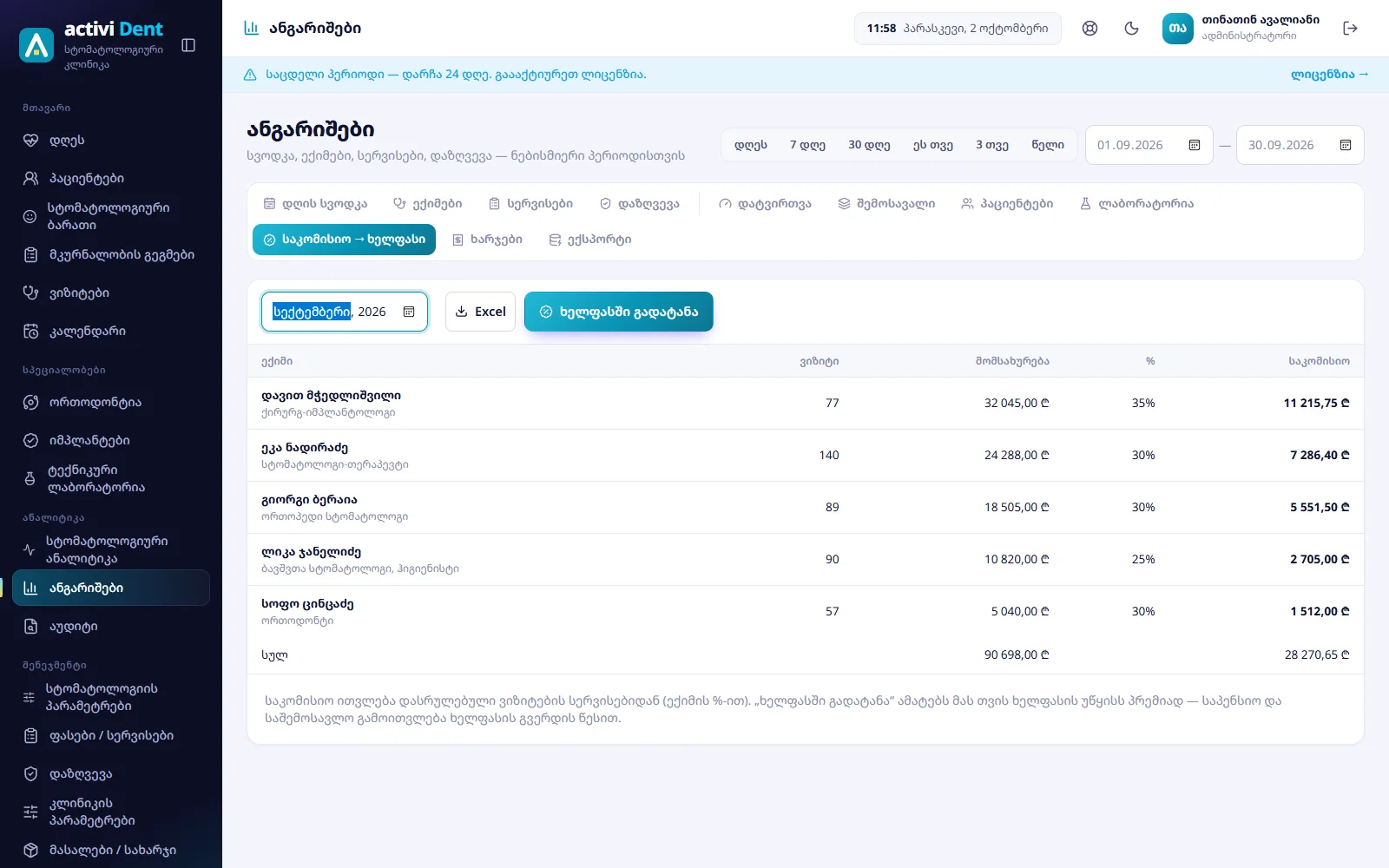This screenshot has height=868, width=1389.
Task: Open the support lifebuoy icon
Action: pyautogui.click(x=1089, y=29)
